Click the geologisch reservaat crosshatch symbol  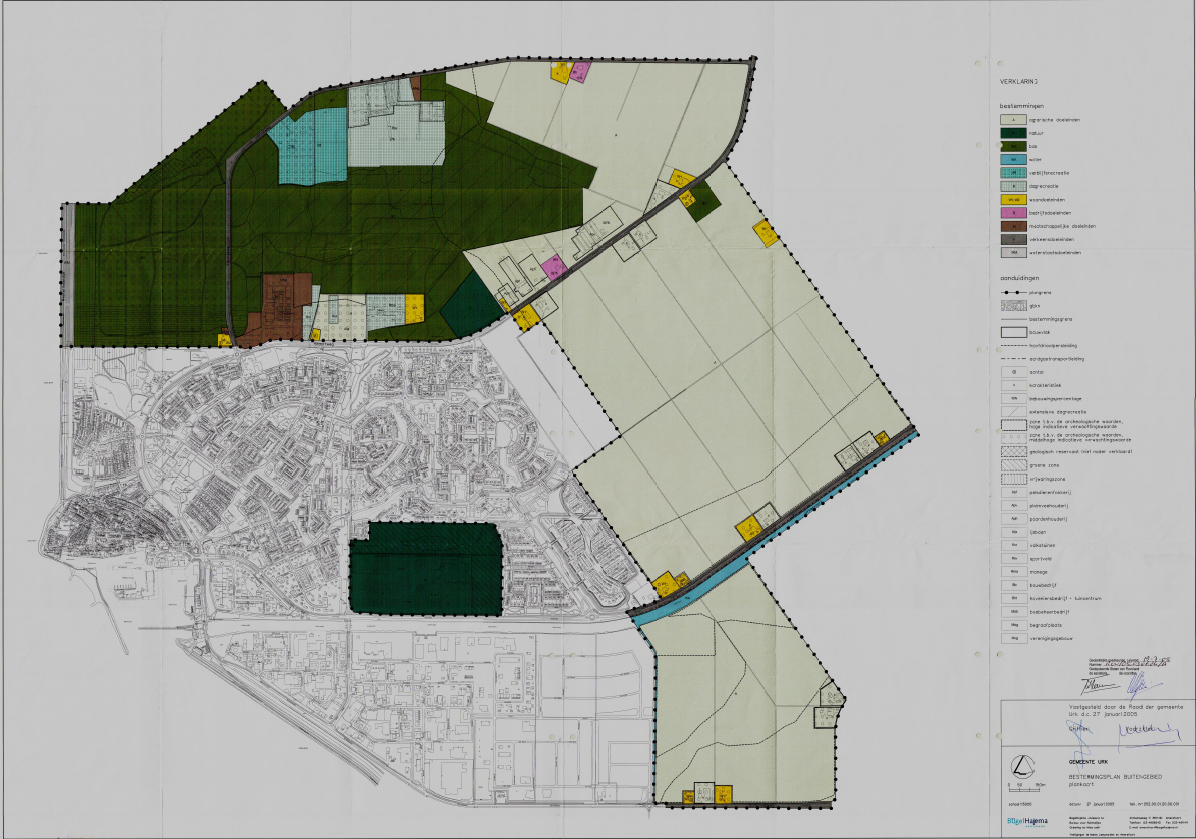(x=1014, y=453)
